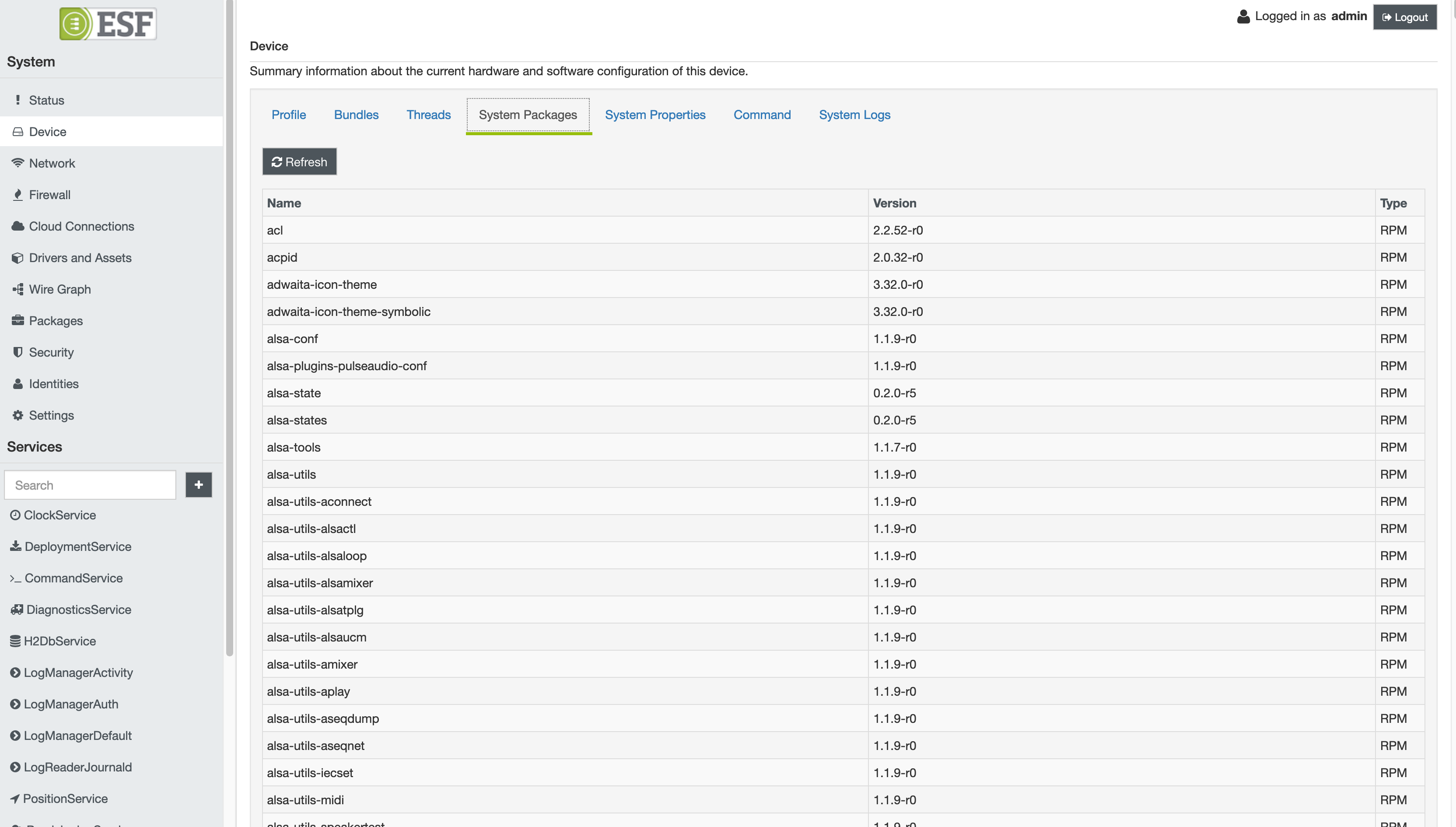This screenshot has height=827, width=1456.
Task: Open the Firewall section
Action: tap(49, 195)
